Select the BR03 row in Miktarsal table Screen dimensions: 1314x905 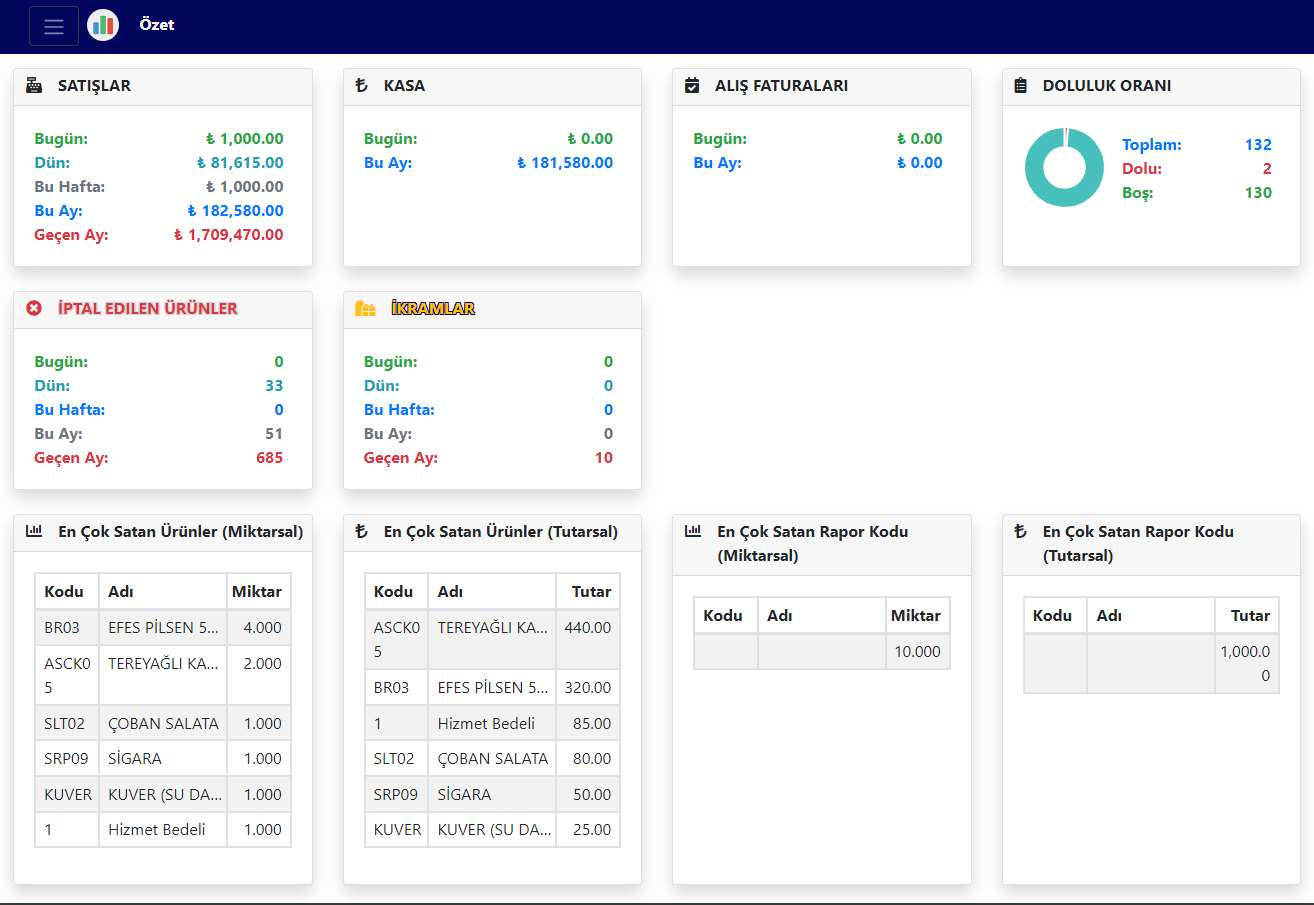coord(163,628)
